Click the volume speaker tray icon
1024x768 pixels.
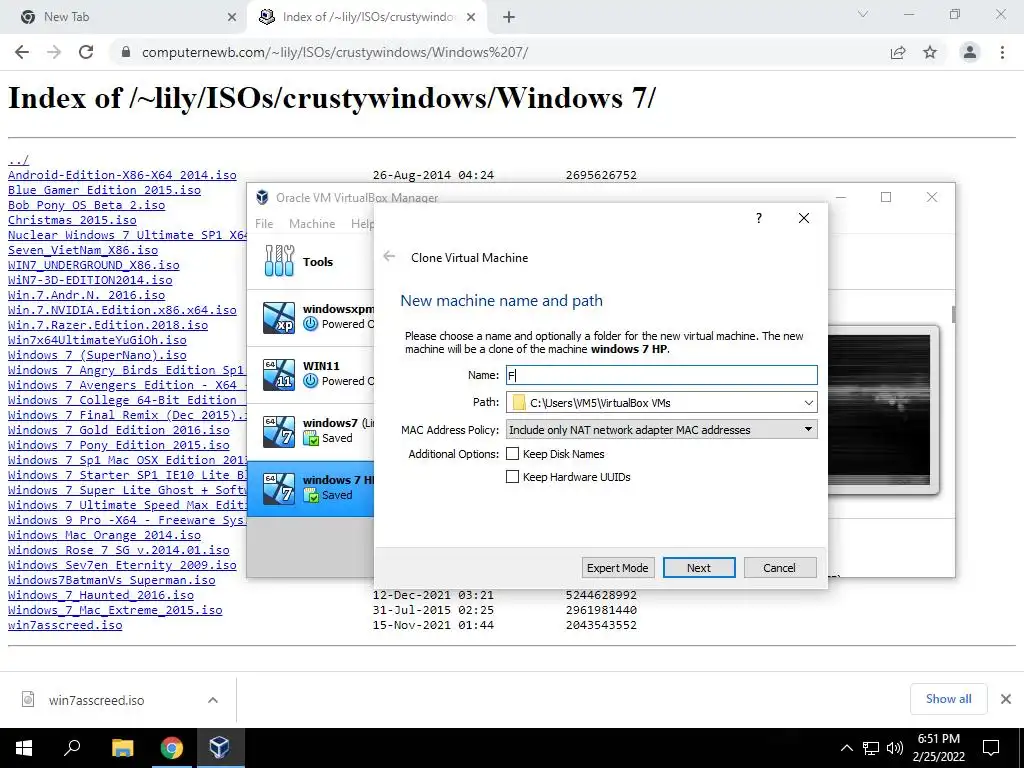coord(895,748)
